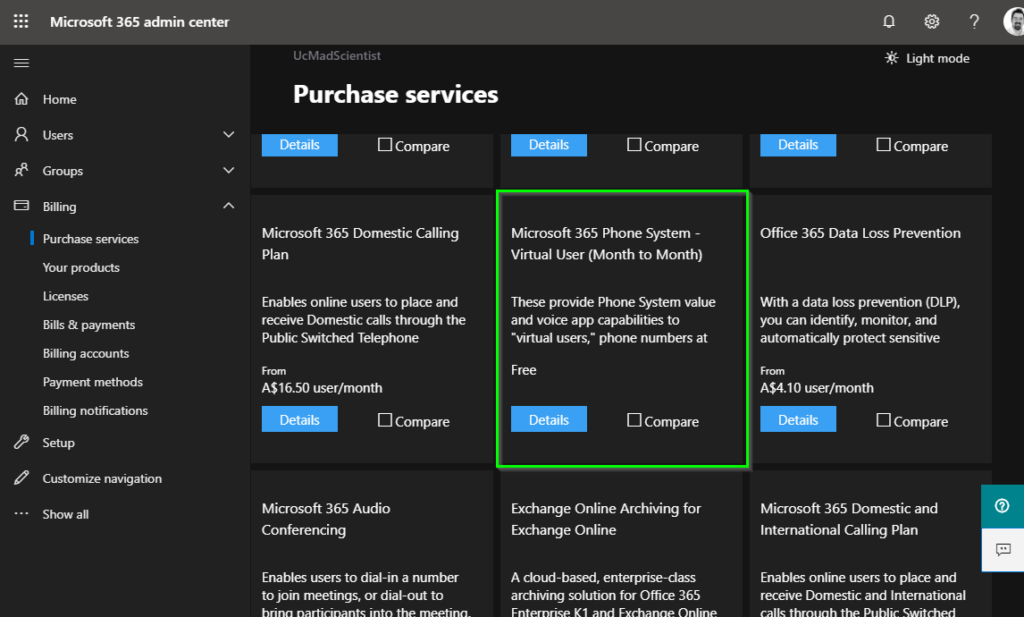
Task: Click the A$16.50 user/month price
Action: pyautogui.click(x=322, y=388)
